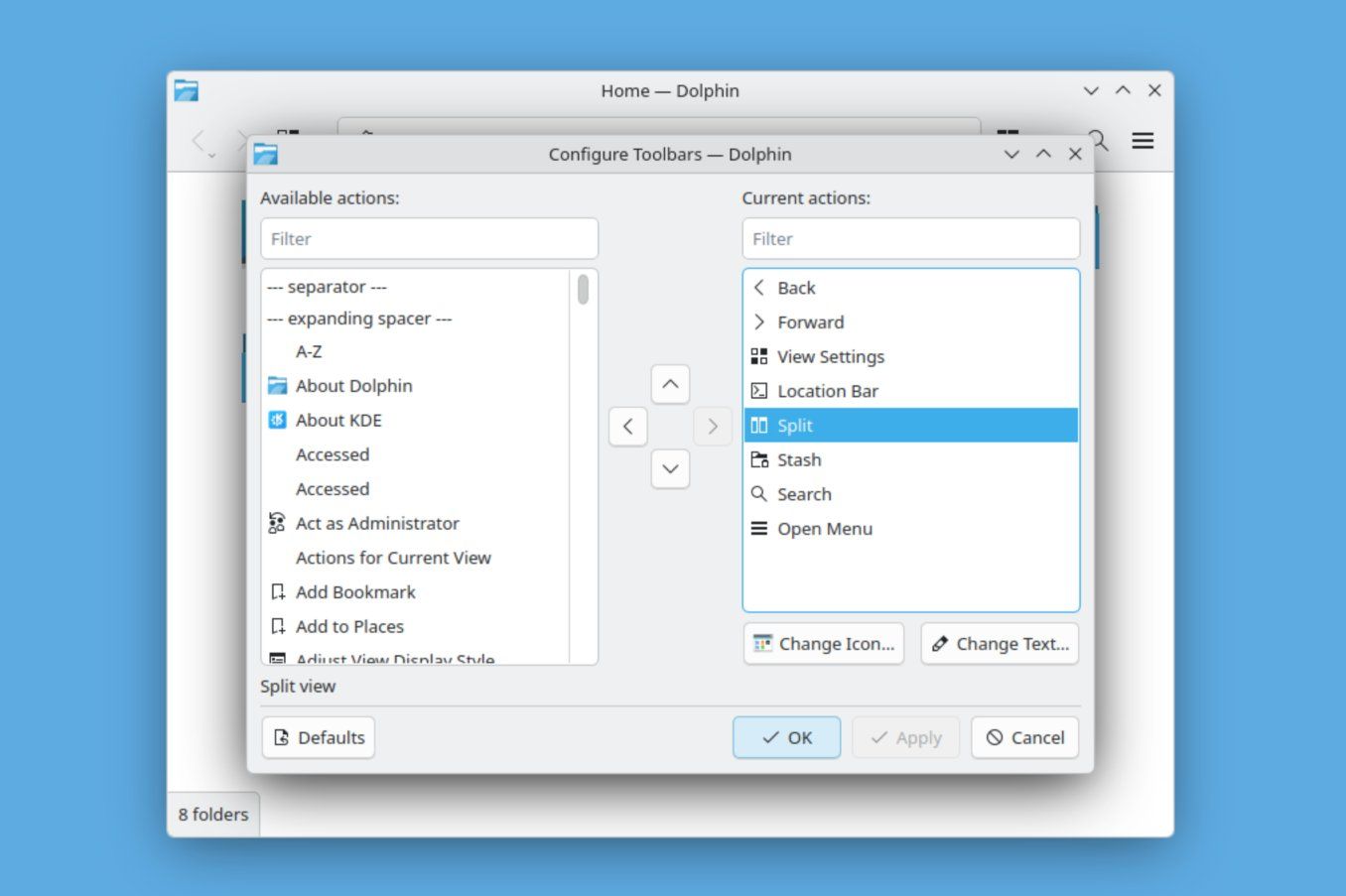The height and width of the screenshot is (896, 1346).
Task: Select the separator entry
Action: 416,287
